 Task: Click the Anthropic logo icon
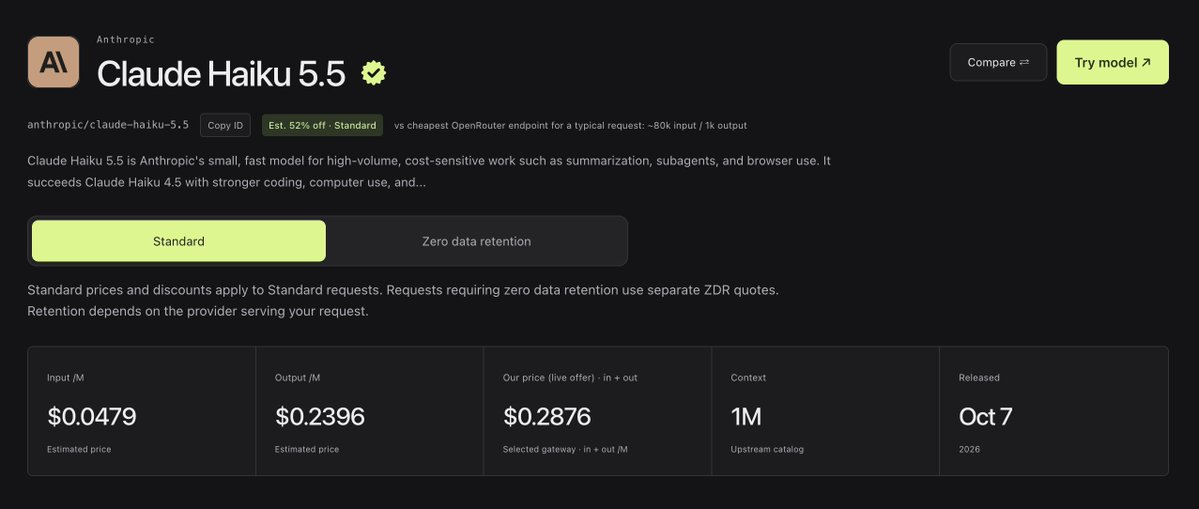coord(54,62)
